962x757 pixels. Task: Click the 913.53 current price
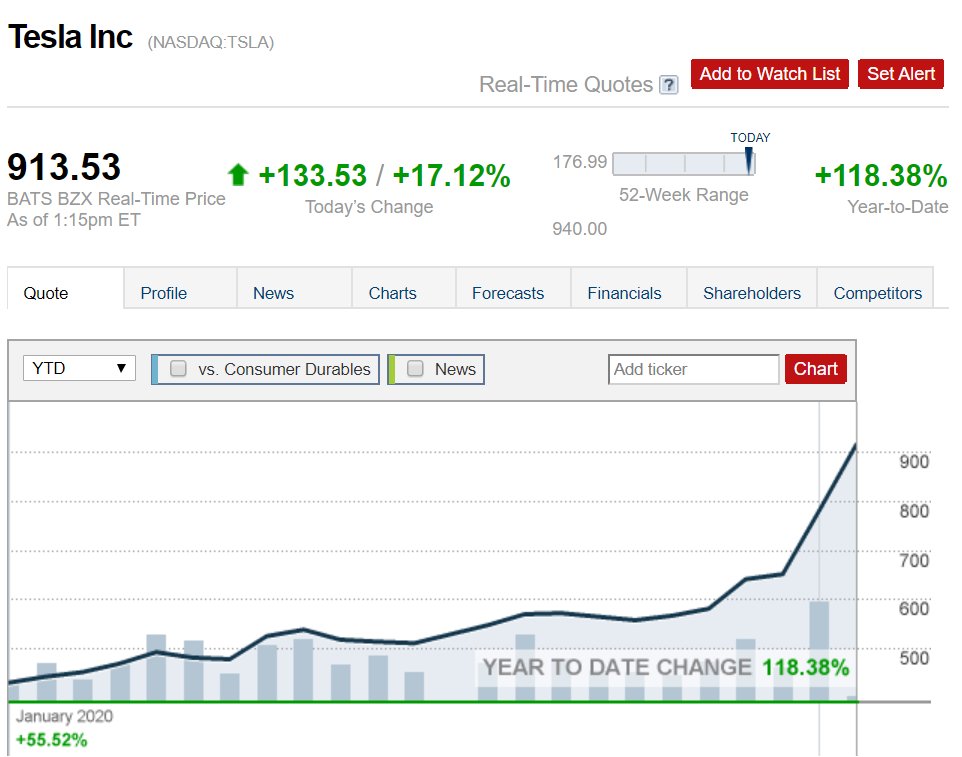coord(64,167)
